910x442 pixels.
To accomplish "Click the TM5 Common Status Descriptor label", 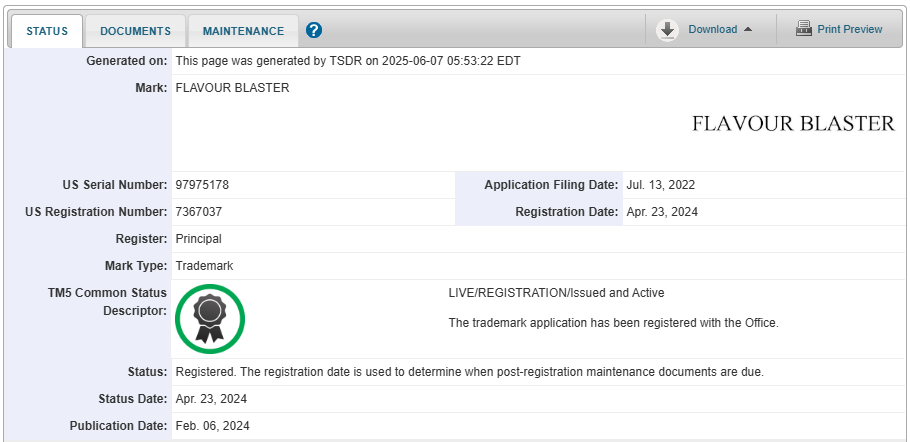I will click(x=107, y=302).
